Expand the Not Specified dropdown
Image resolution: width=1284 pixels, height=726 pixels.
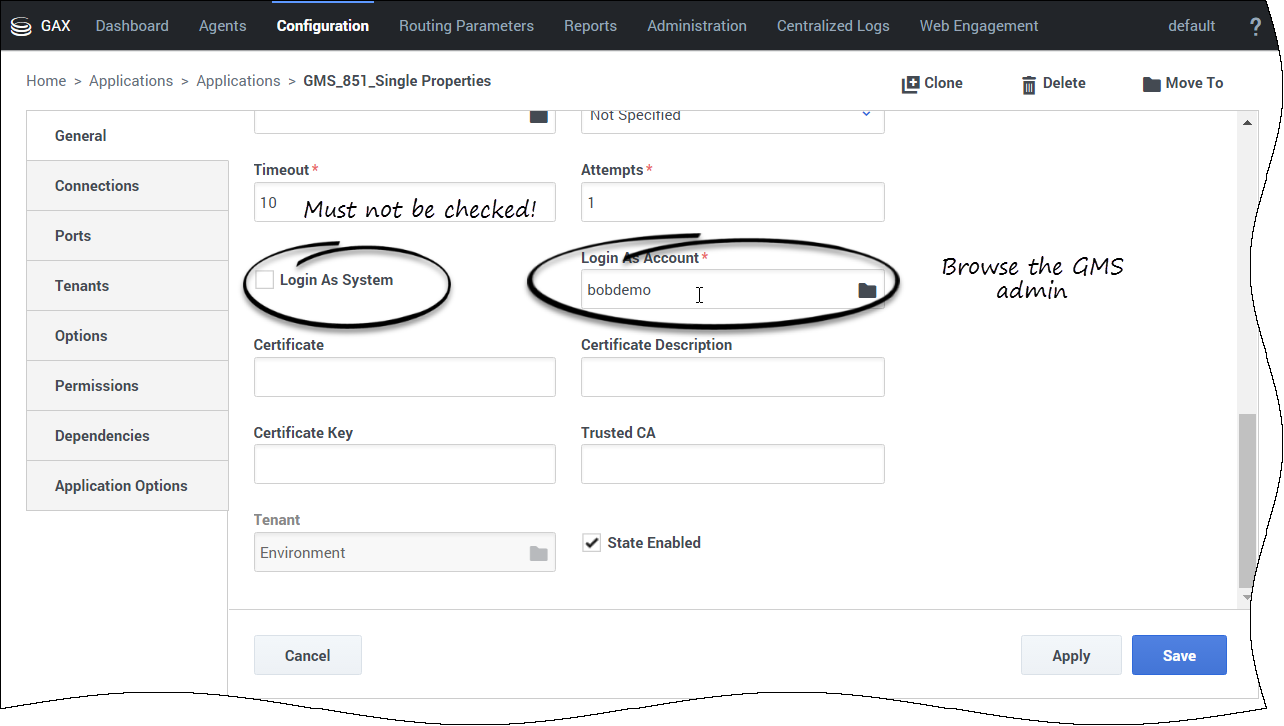pos(733,119)
